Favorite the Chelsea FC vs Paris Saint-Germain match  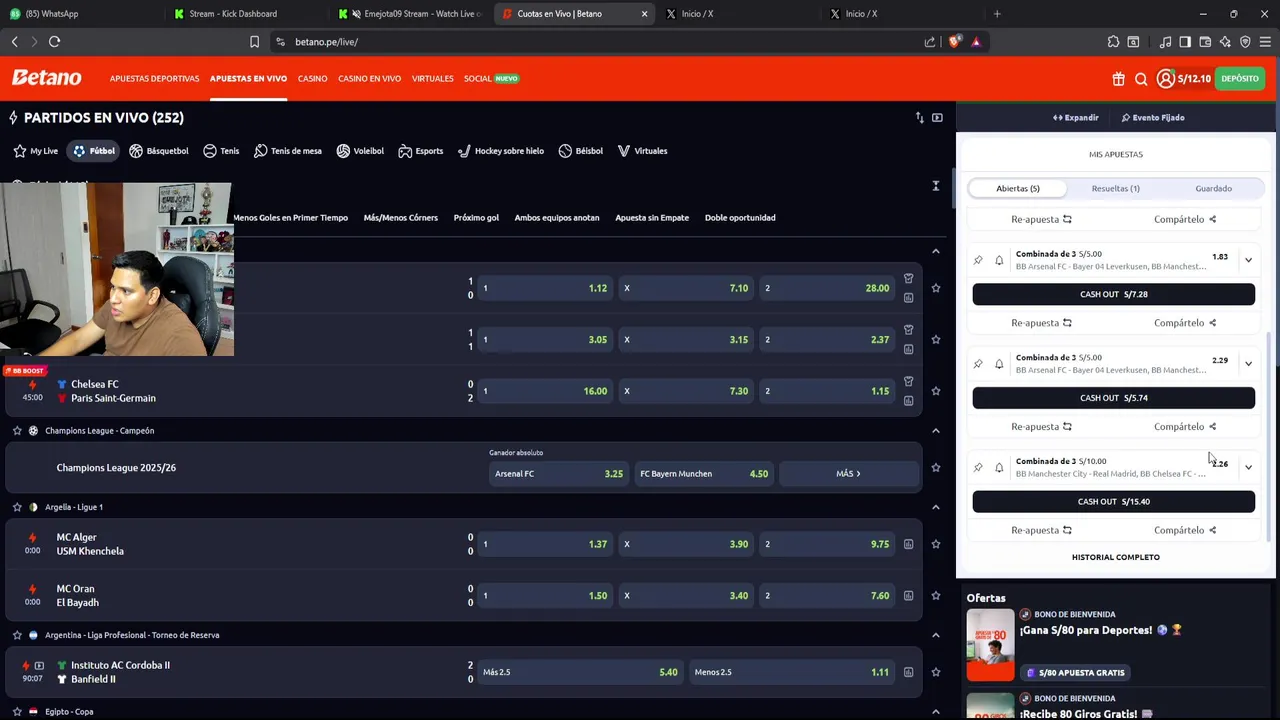(x=936, y=391)
